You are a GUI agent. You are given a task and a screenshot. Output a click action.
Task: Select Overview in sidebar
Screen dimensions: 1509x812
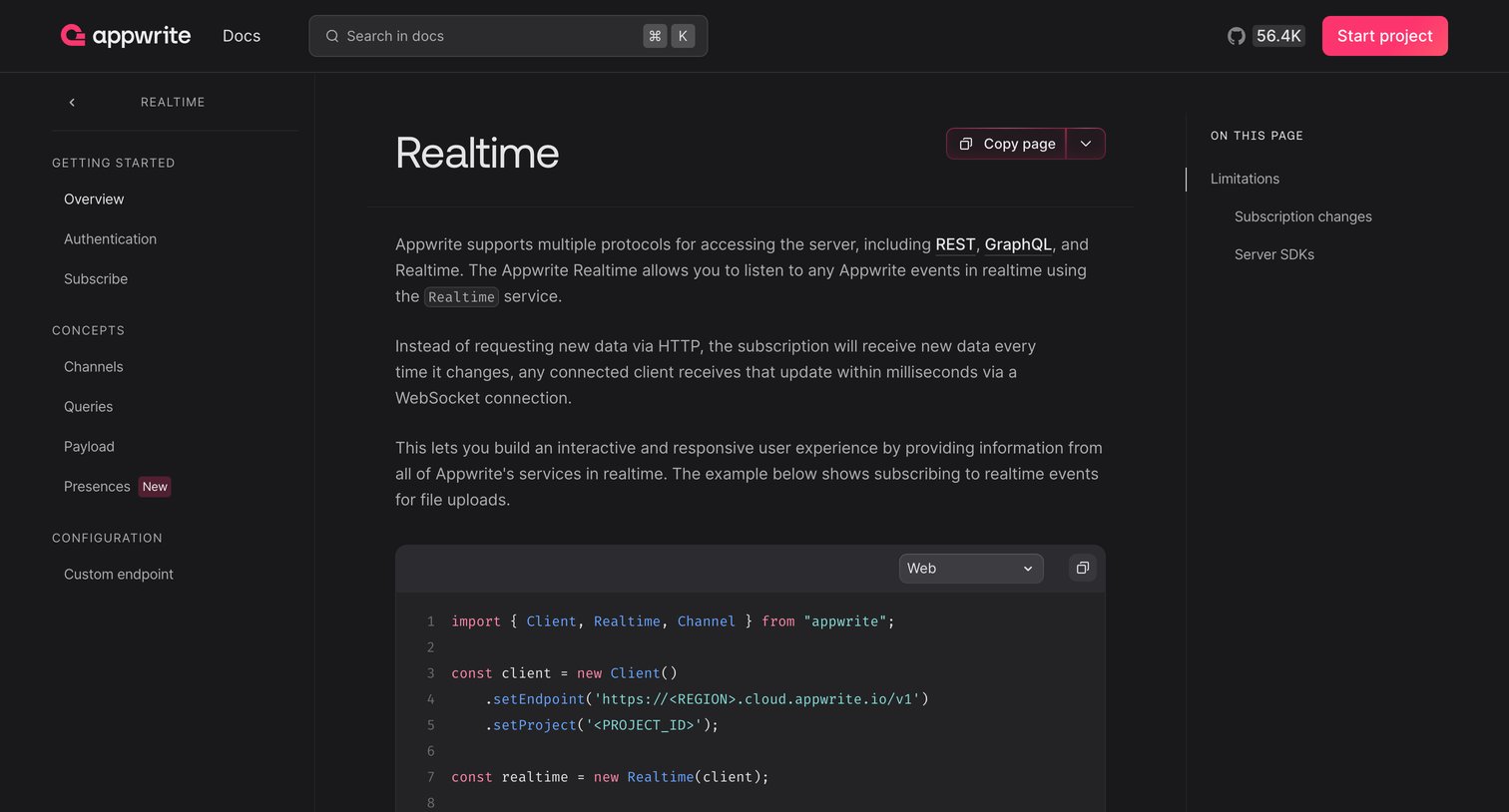94,200
